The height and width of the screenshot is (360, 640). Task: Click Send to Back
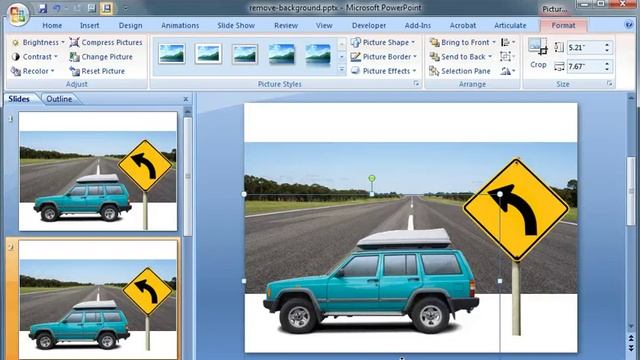pyautogui.click(x=460, y=57)
